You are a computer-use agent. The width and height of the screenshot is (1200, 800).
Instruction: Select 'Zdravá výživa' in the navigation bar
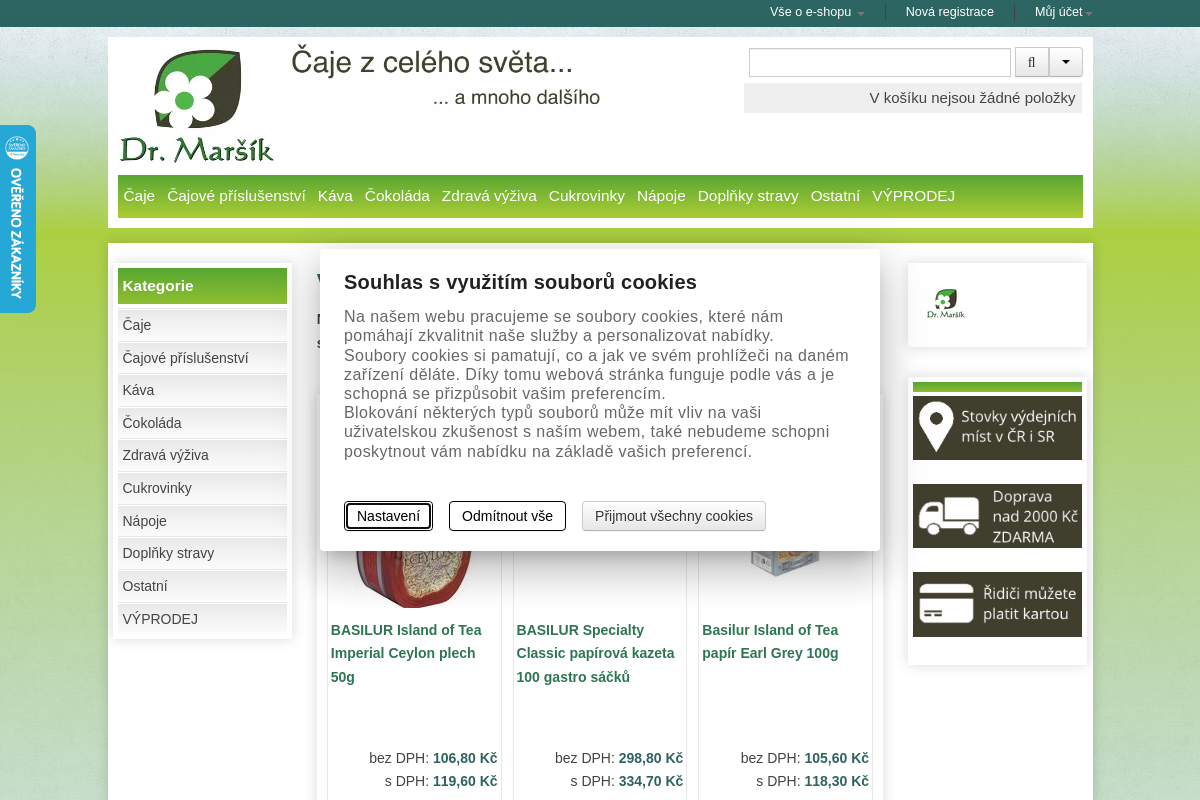tap(489, 196)
